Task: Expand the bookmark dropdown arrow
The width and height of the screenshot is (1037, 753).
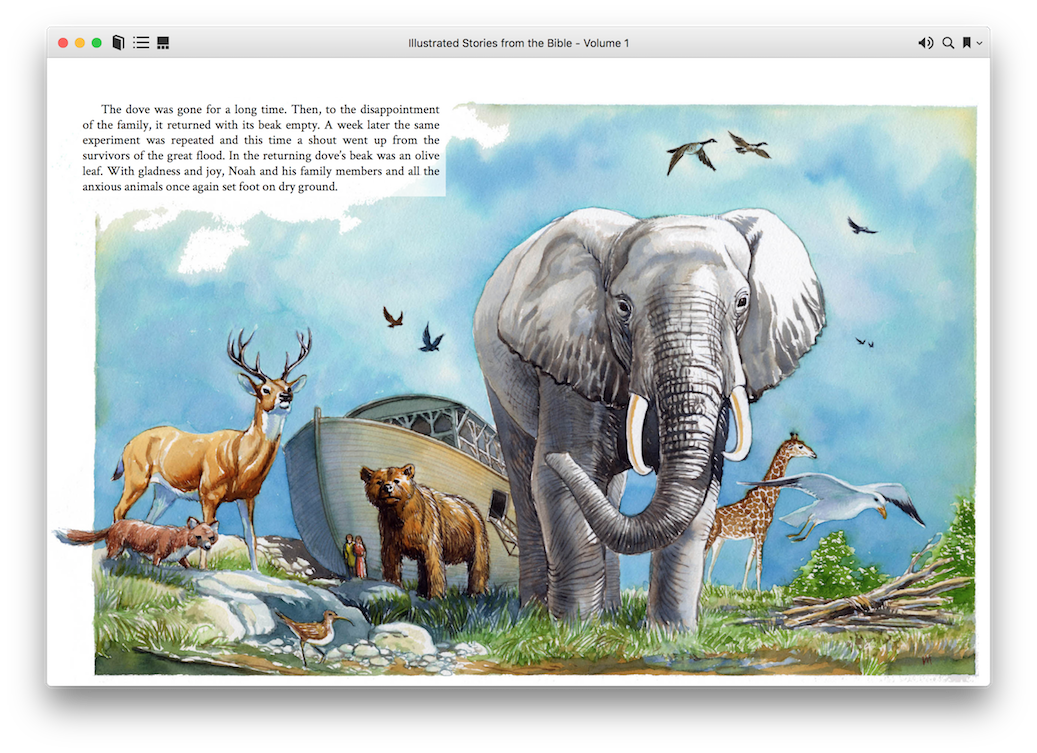Action: (979, 43)
